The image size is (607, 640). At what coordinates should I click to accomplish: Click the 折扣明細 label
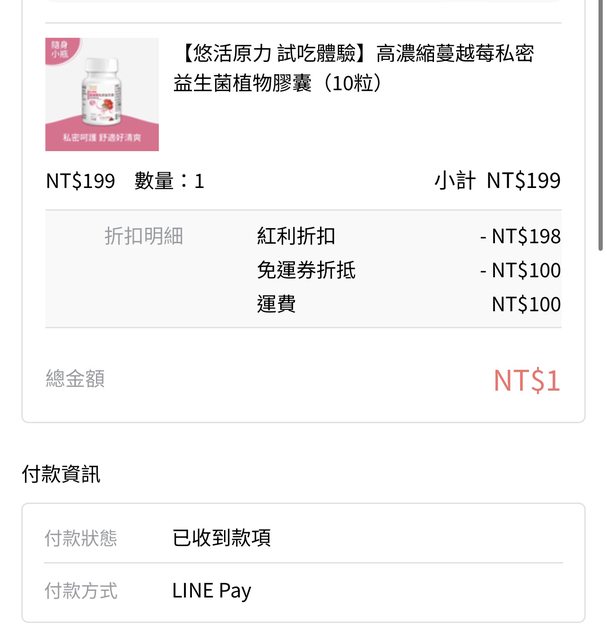[144, 236]
